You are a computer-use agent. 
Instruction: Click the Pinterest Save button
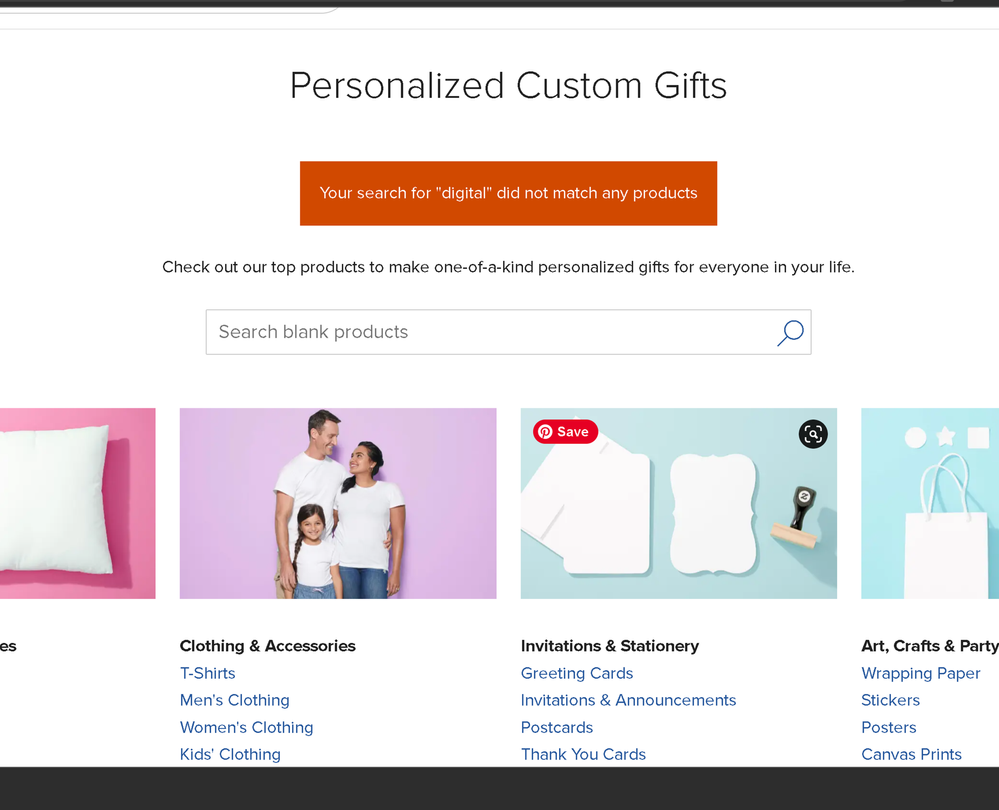click(565, 431)
